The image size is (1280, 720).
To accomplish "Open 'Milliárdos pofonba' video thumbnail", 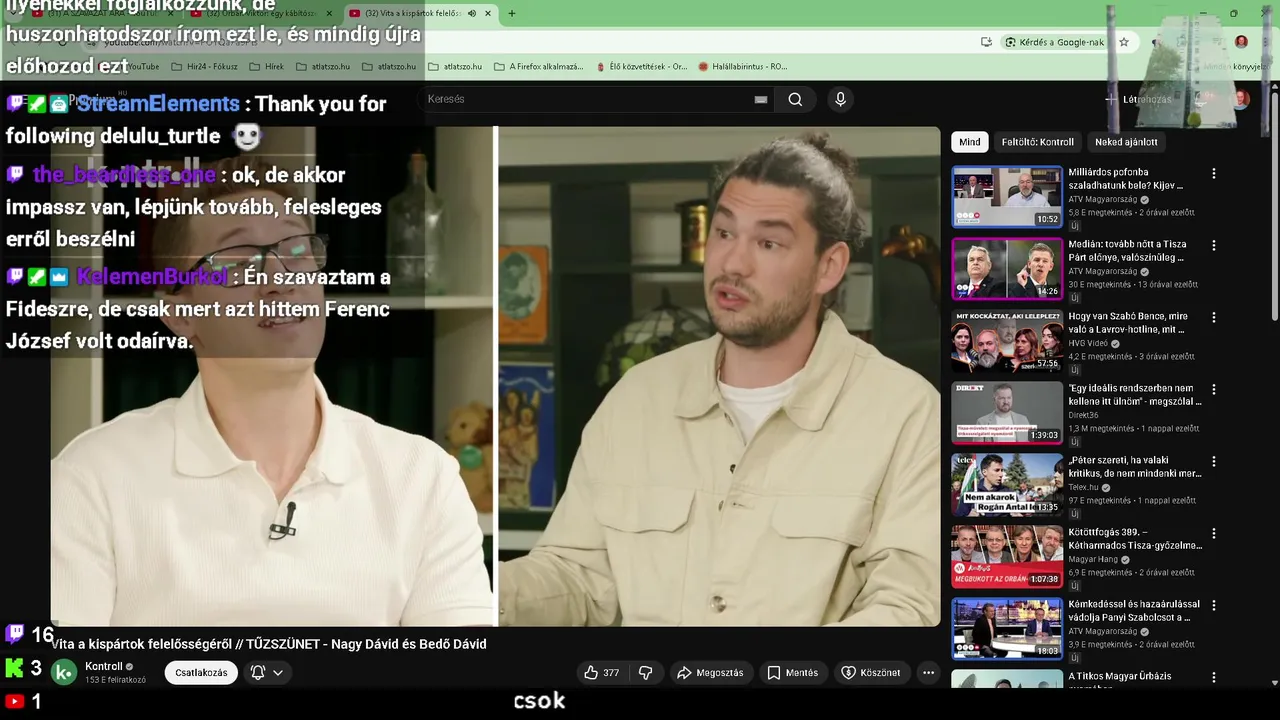I will 1007,197.
